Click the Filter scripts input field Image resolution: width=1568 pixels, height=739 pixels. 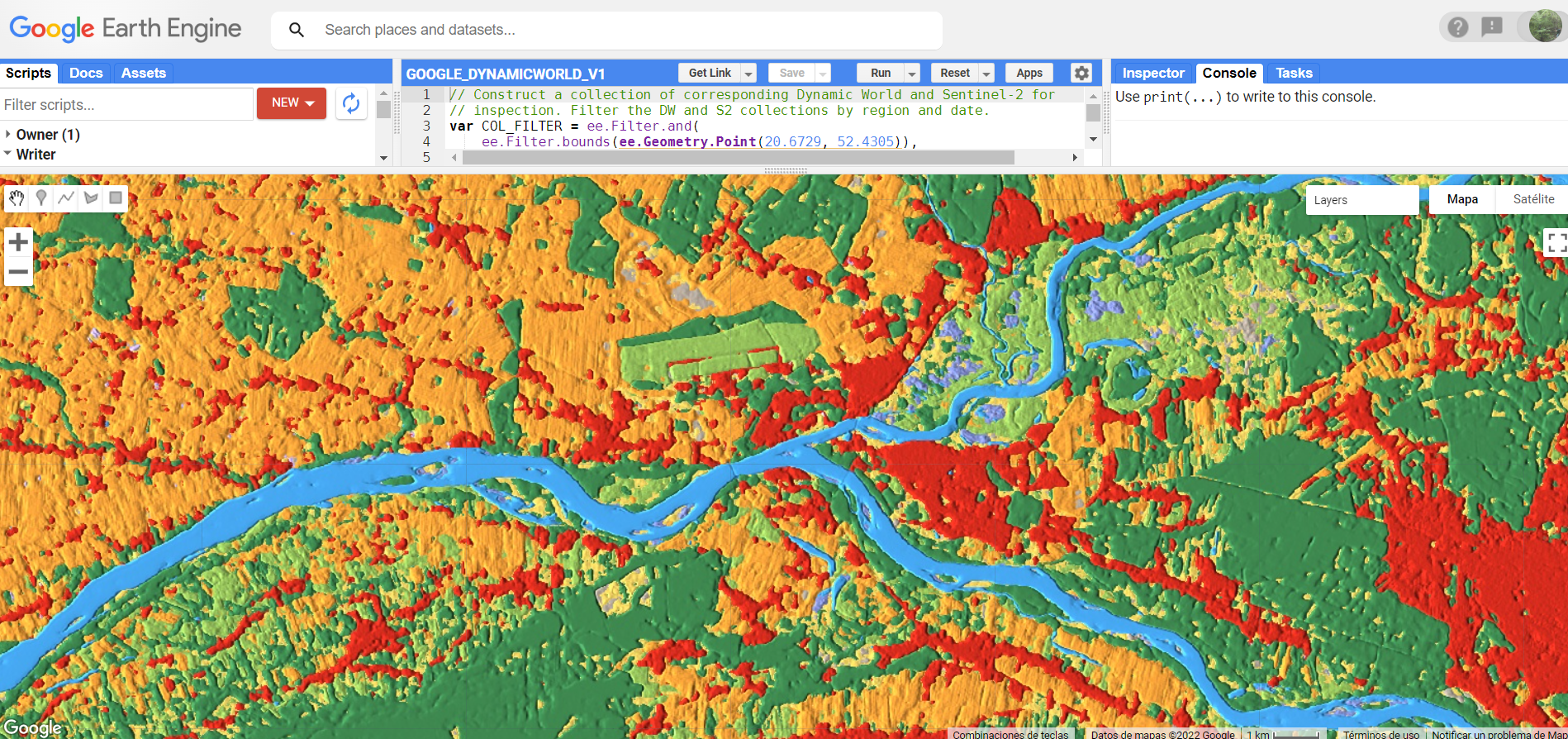click(126, 104)
